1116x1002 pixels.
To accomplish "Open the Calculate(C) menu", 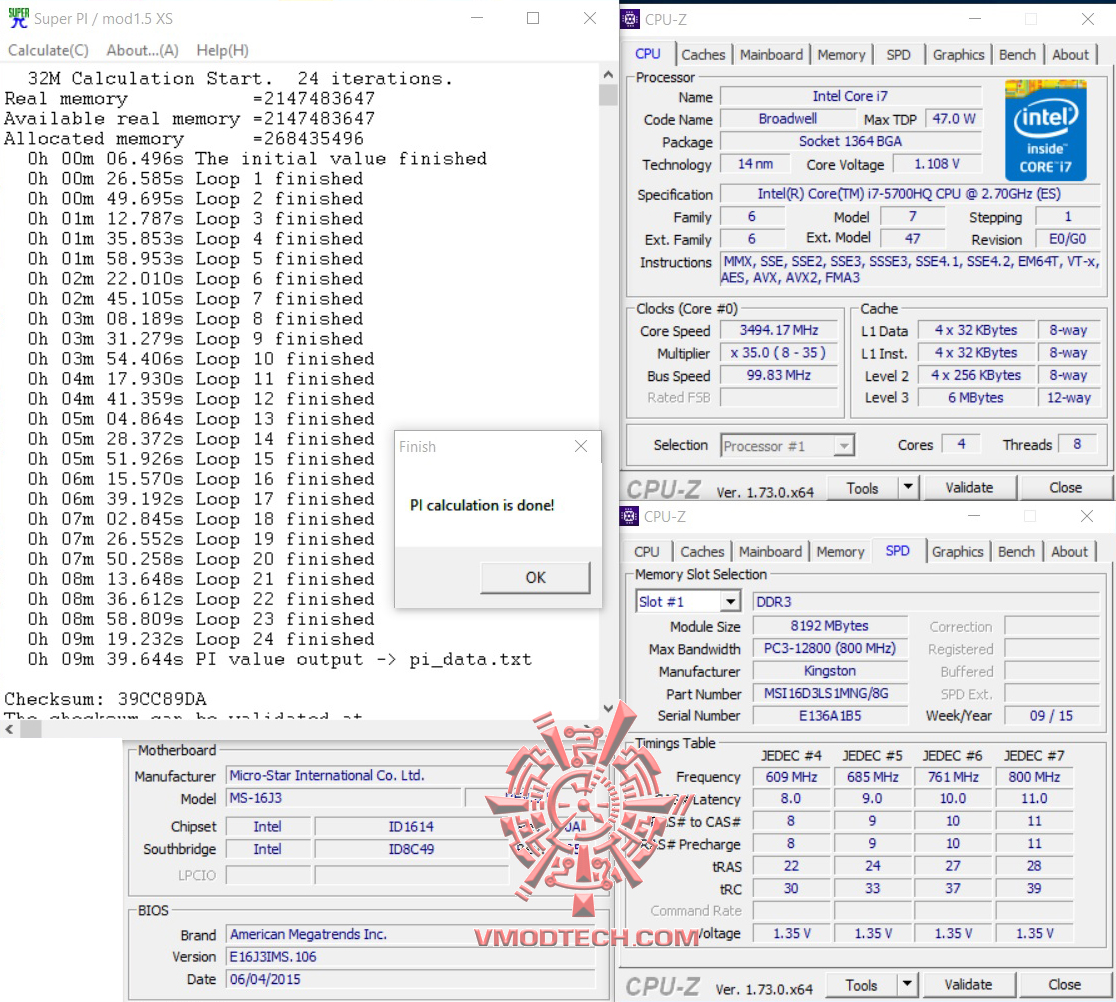I will pyautogui.click(x=48, y=51).
